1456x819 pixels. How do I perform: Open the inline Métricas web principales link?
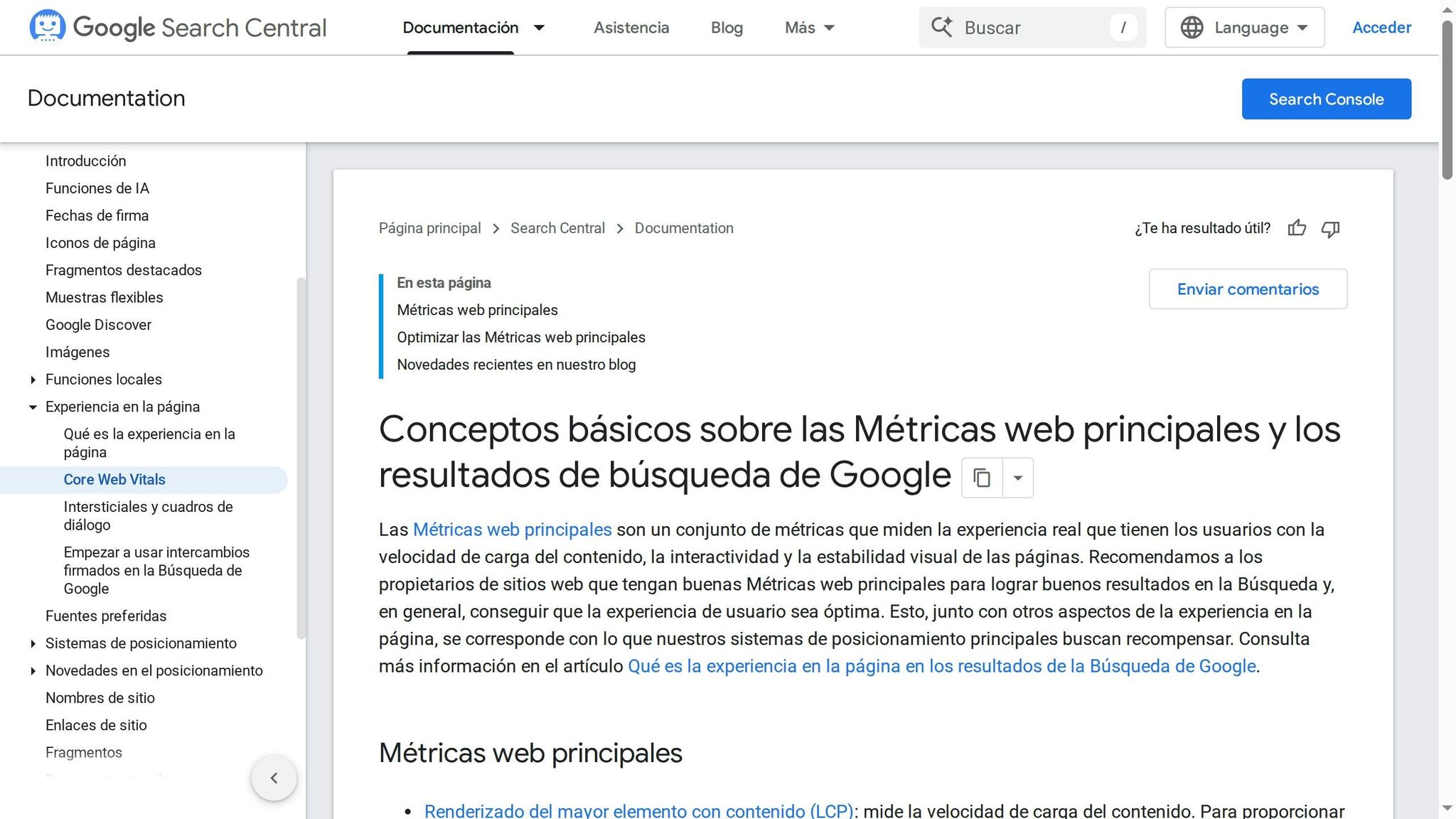(512, 530)
